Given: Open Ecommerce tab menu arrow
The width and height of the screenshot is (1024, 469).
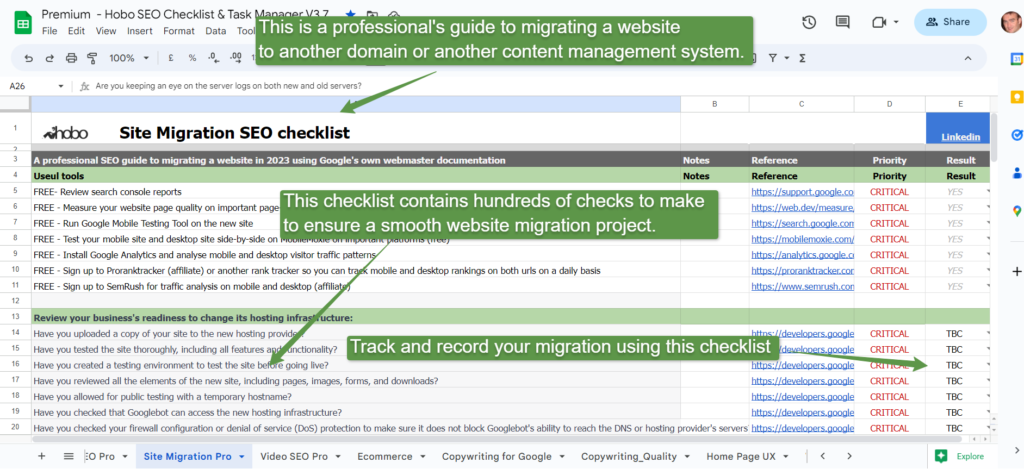Looking at the screenshot, I should [x=423, y=457].
